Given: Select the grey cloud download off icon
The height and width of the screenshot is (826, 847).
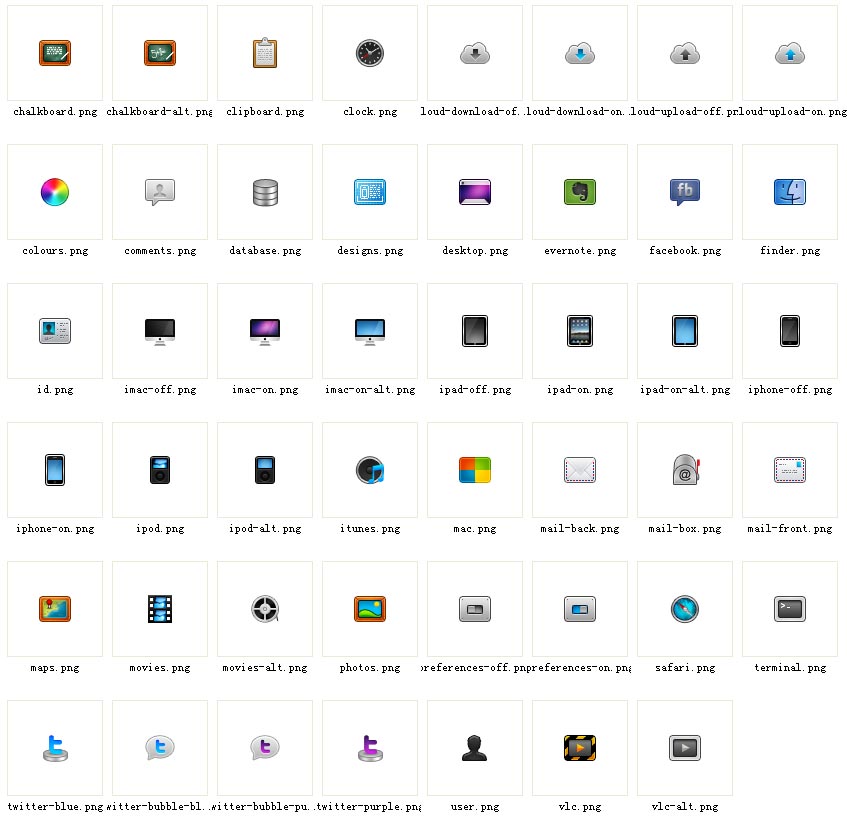Looking at the screenshot, I should point(475,53).
